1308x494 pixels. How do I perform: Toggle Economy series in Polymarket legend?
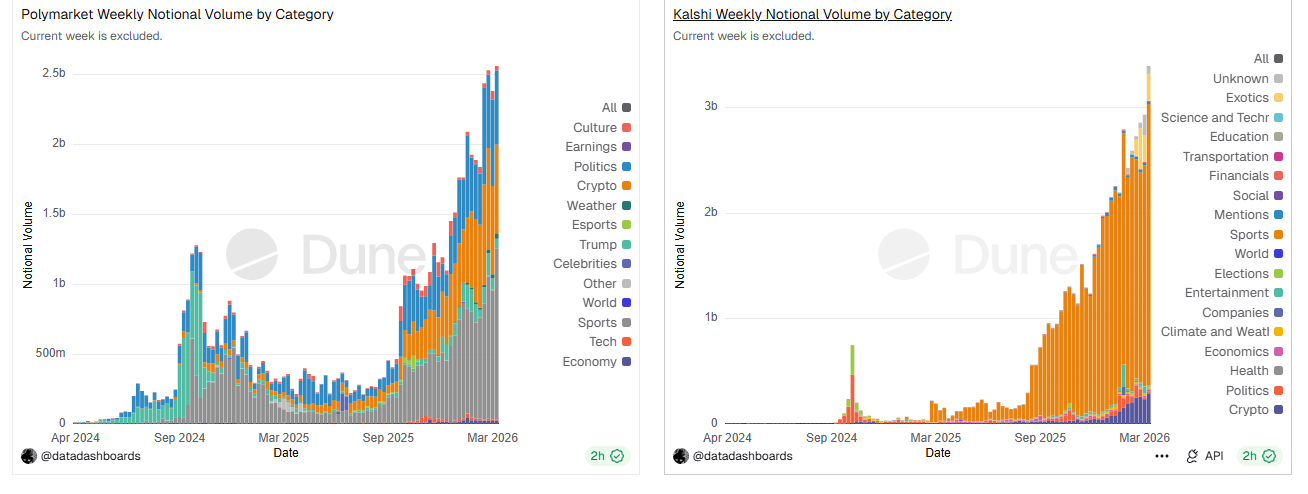(x=597, y=362)
